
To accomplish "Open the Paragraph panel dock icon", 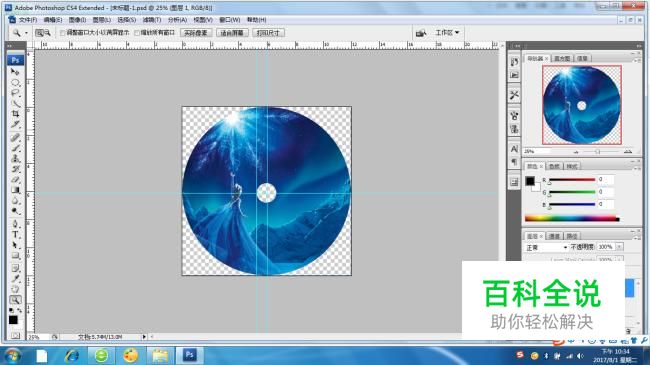I will tap(514, 162).
